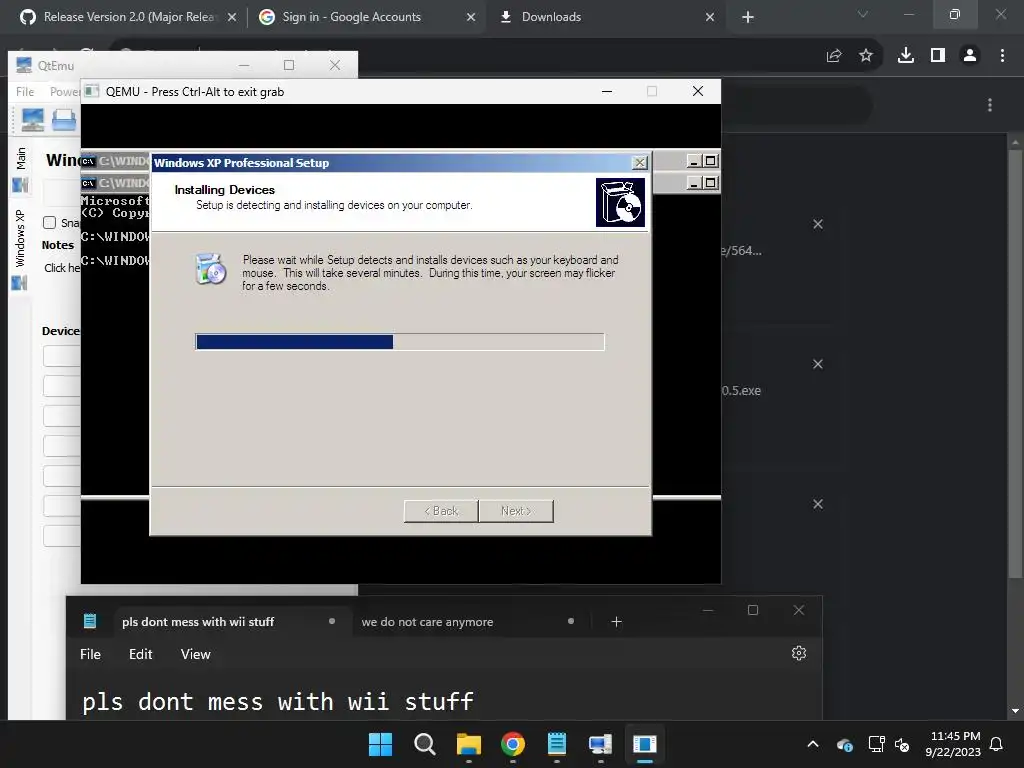The height and width of the screenshot is (768, 1024).
Task: Remove the third download entry
Action: pyautogui.click(x=818, y=504)
